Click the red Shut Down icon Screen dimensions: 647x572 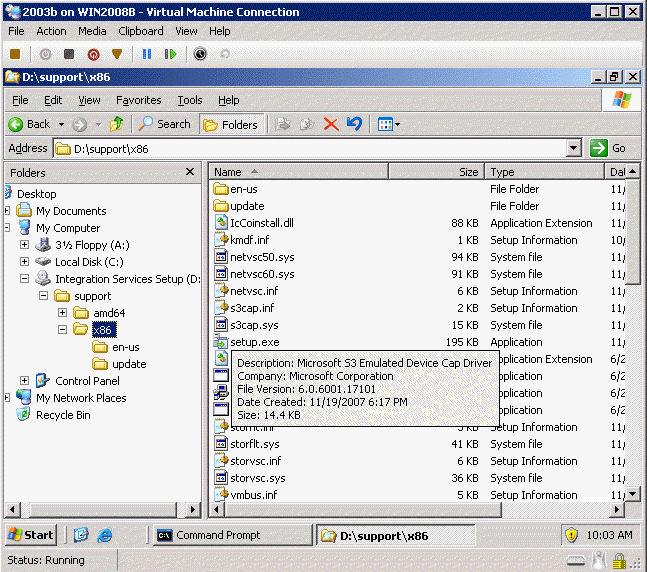[94, 54]
